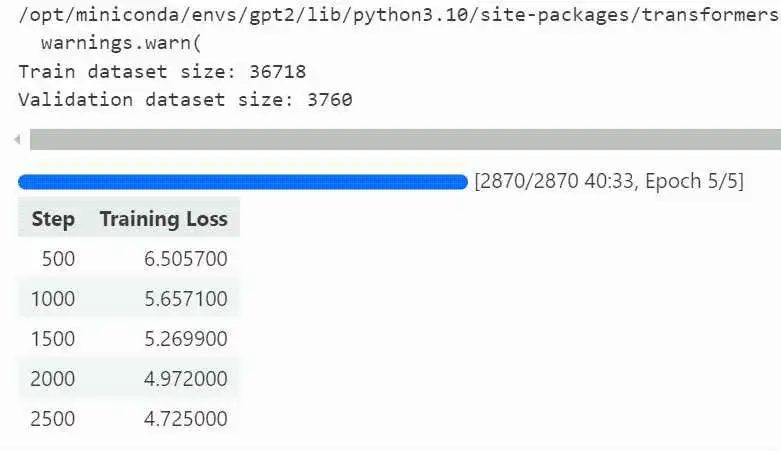The height and width of the screenshot is (451, 781).
Task: Select the 4.972000 loss value
Action: (x=186, y=379)
